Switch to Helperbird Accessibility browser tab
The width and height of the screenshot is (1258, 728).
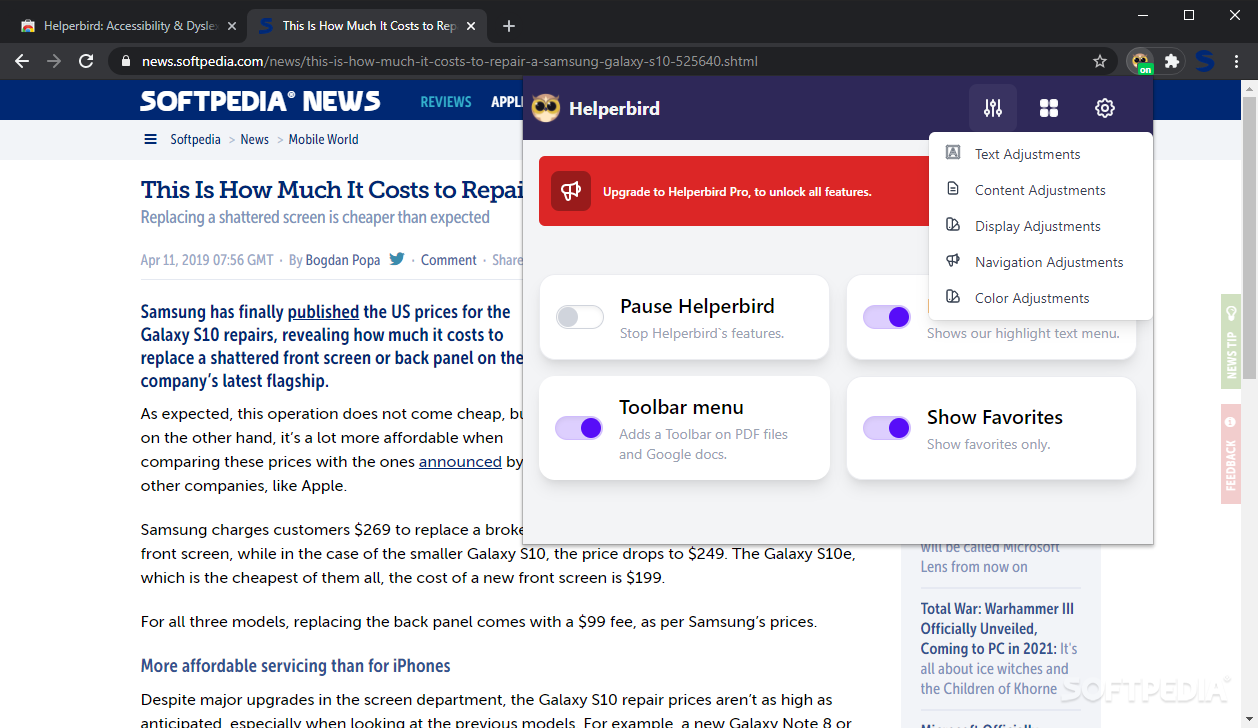pos(128,26)
